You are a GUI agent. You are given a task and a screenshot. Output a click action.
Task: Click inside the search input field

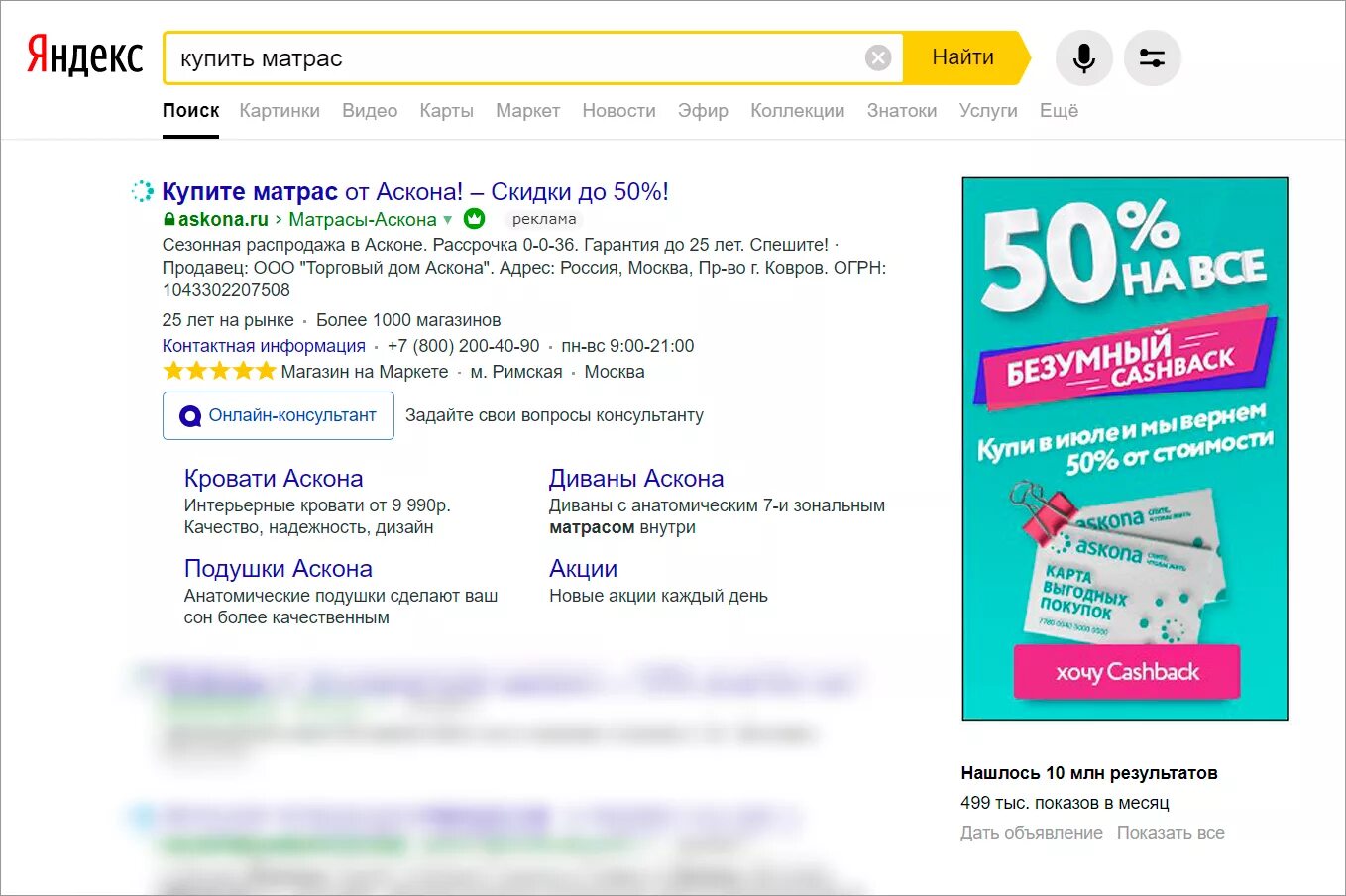click(x=446, y=57)
